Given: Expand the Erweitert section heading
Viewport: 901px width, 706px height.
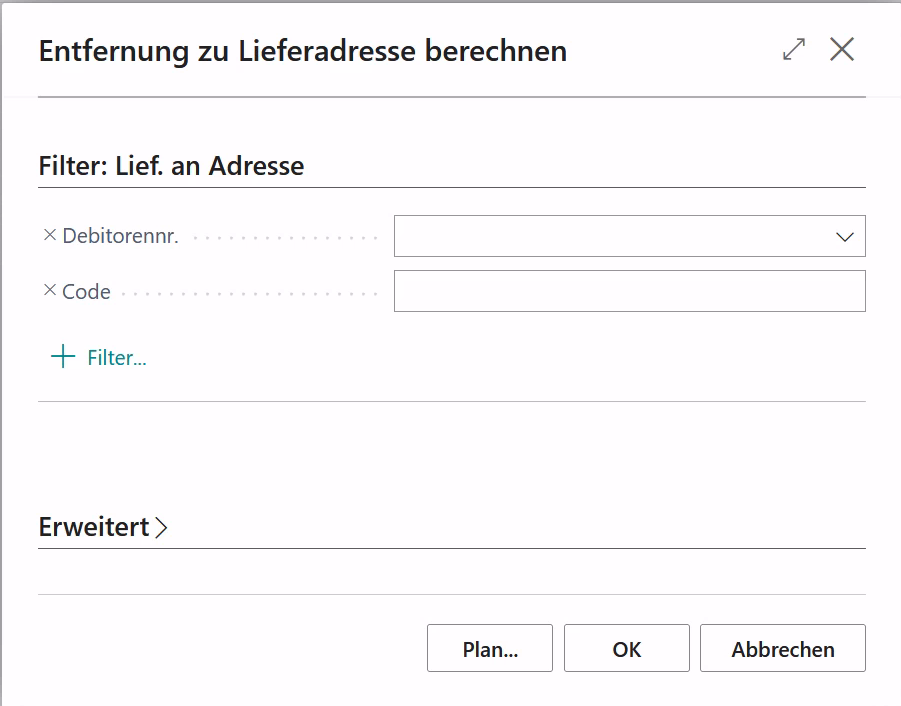Looking at the screenshot, I should tap(94, 527).
